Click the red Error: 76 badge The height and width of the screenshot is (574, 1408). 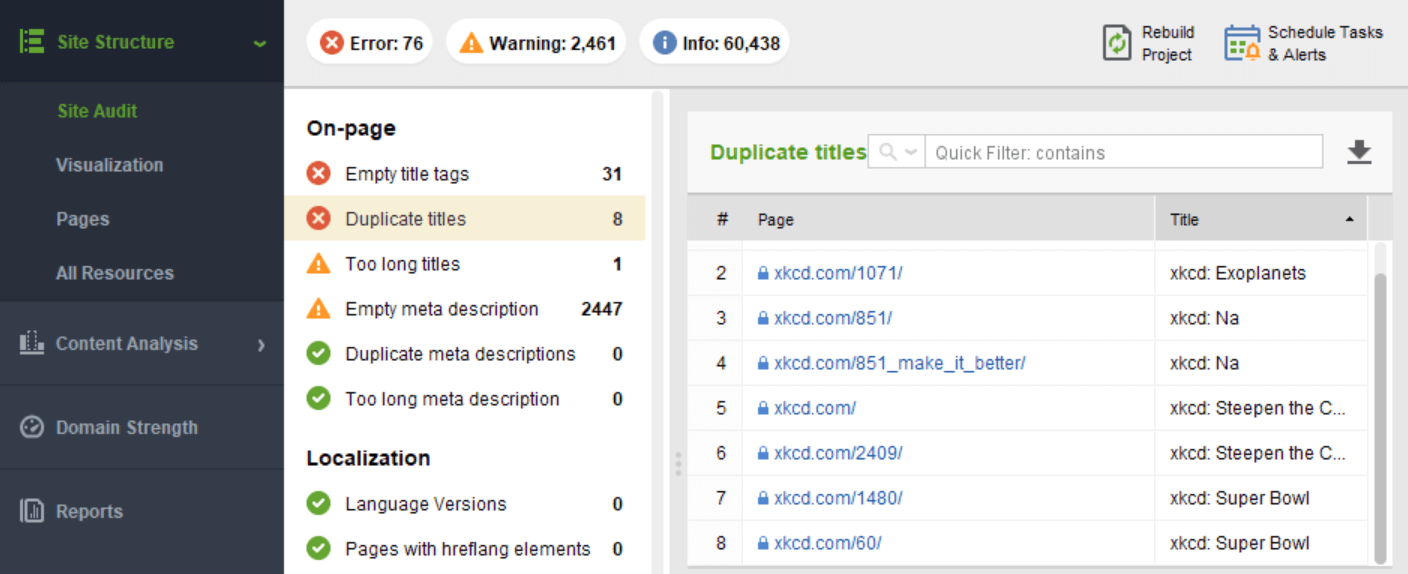point(370,43)
